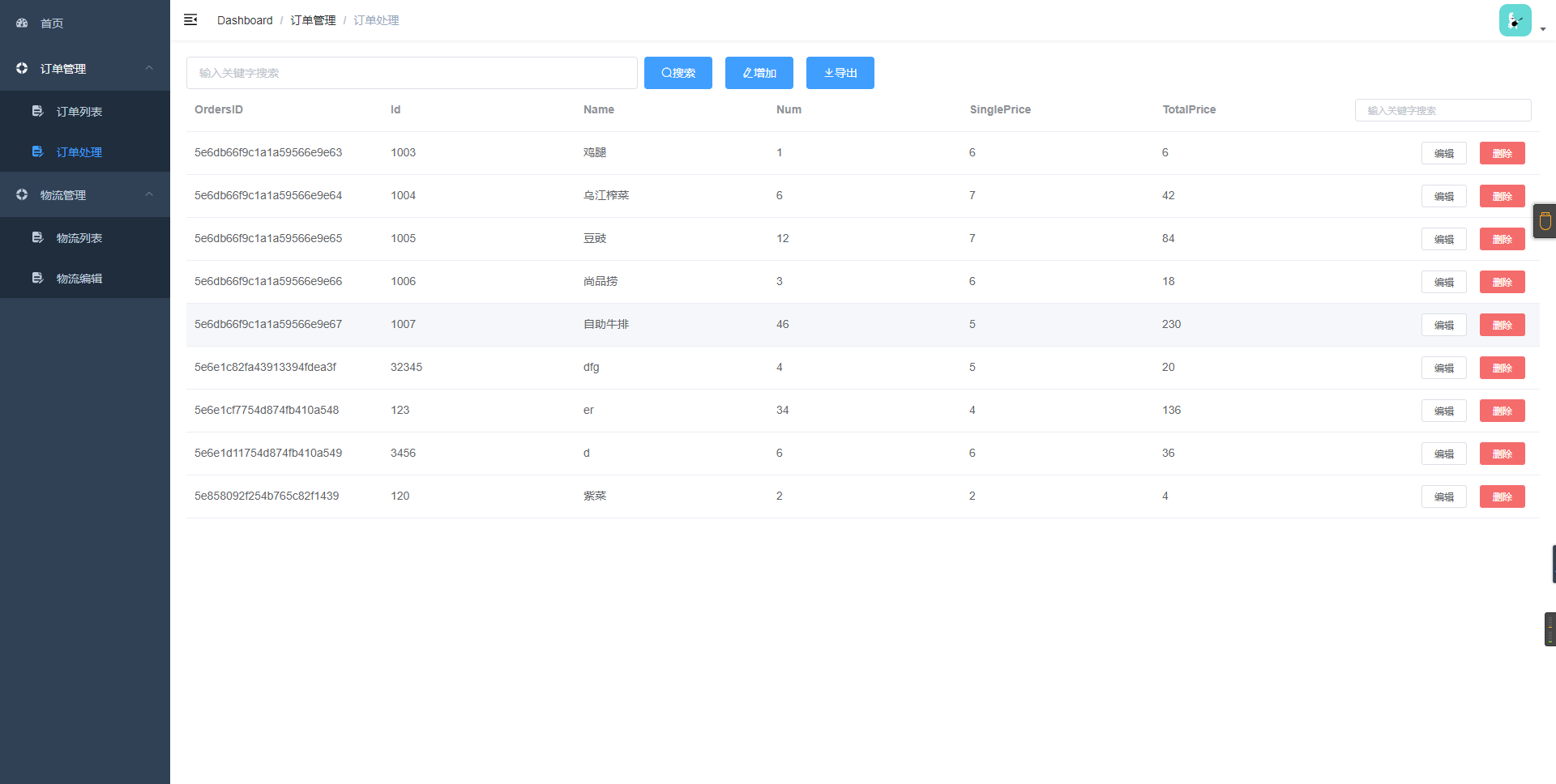Select order ID 5e6e1c82fa43913394fdea3f cell
Viewport: 1556px width, 784px height.
[x=265, y=367]
